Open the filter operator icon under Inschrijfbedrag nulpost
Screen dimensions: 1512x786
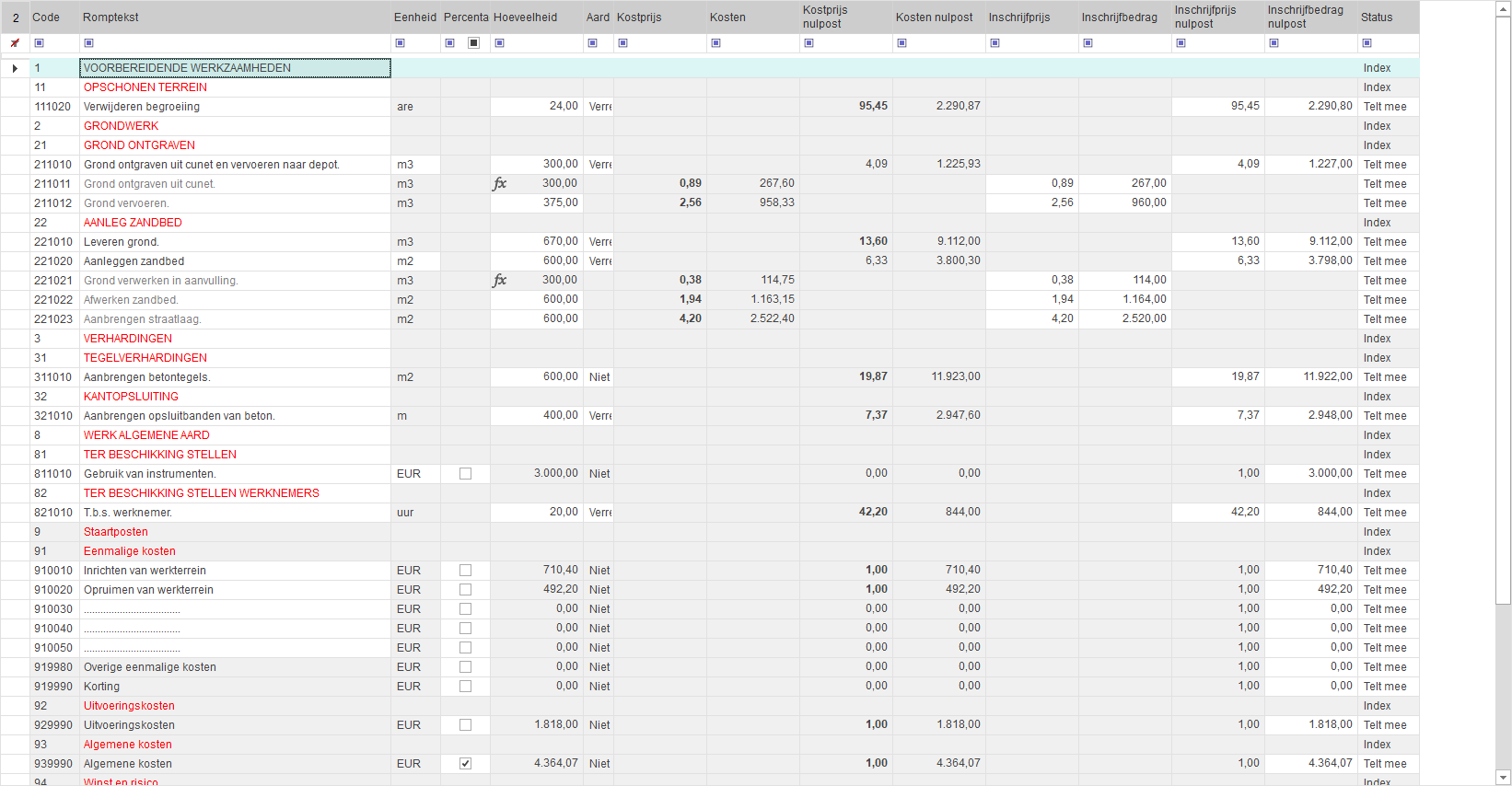(x=1274, y=43)
